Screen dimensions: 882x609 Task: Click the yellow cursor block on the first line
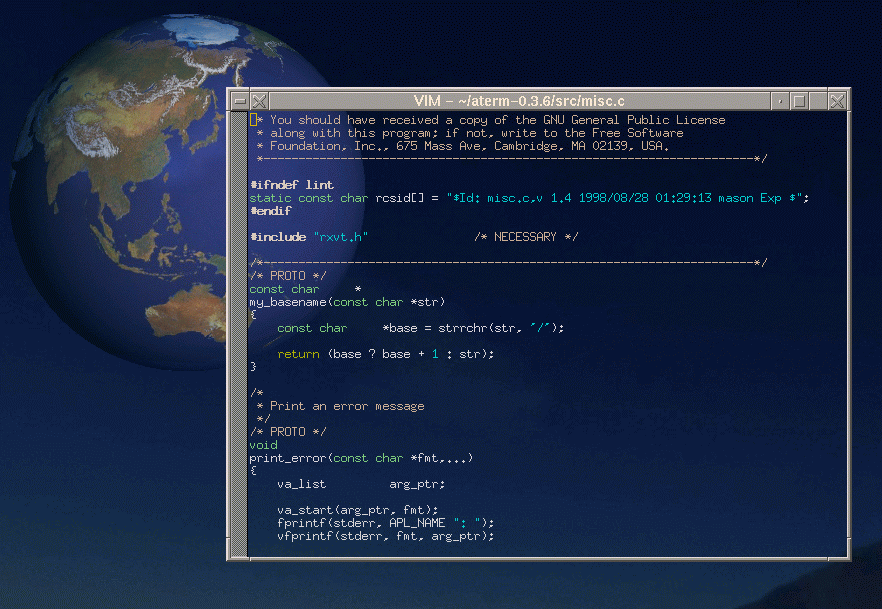pyautogui.click(x=253, y=120)
